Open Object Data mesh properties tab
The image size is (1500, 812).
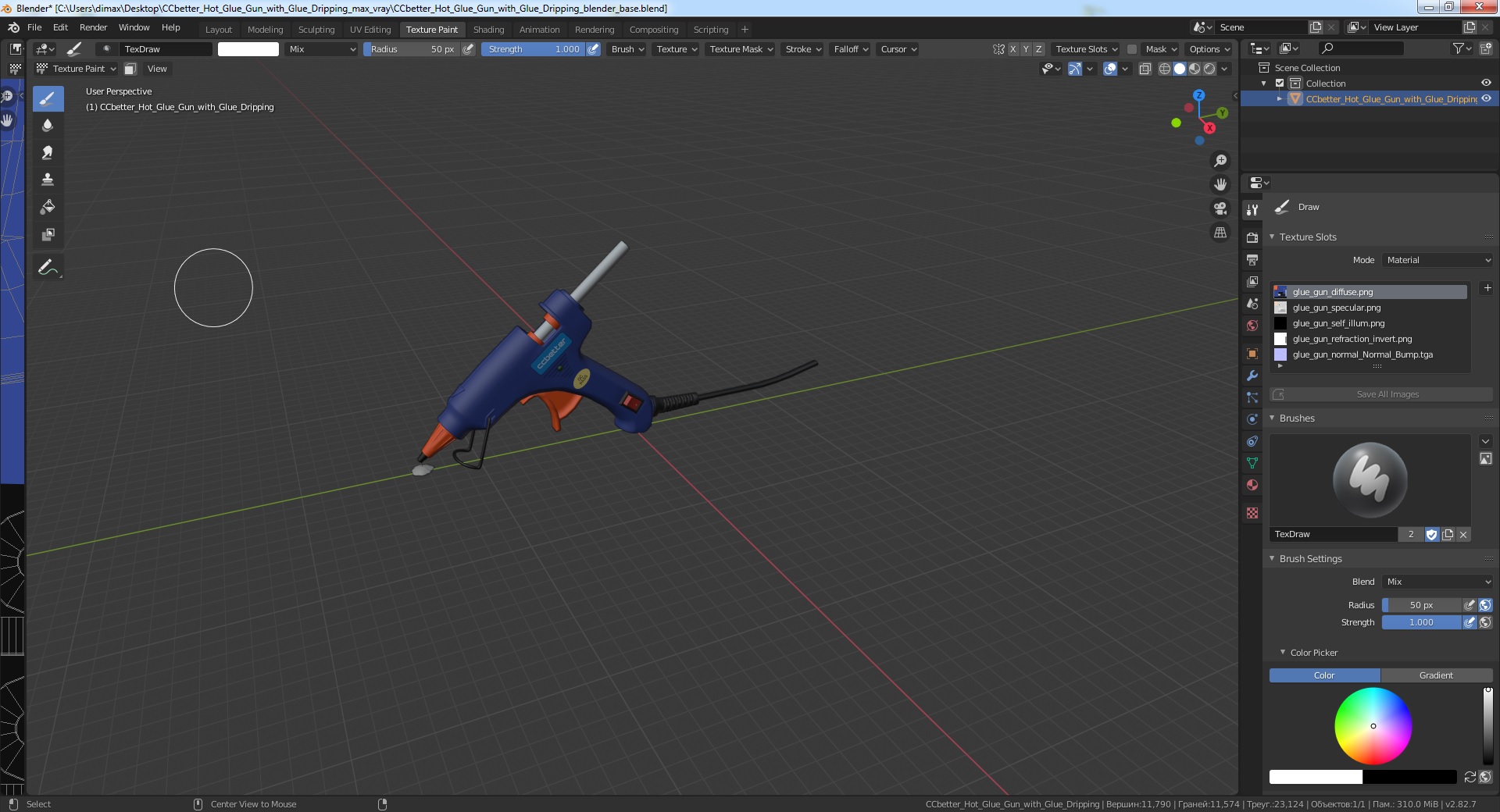point(1252,463)
